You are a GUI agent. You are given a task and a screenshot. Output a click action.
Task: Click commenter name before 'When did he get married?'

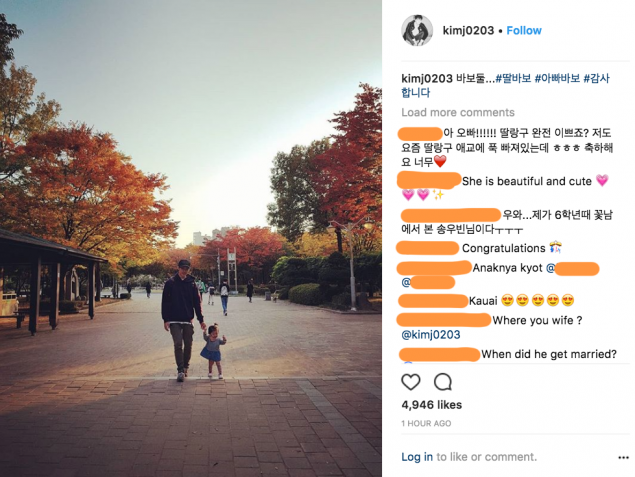(440, 354)
